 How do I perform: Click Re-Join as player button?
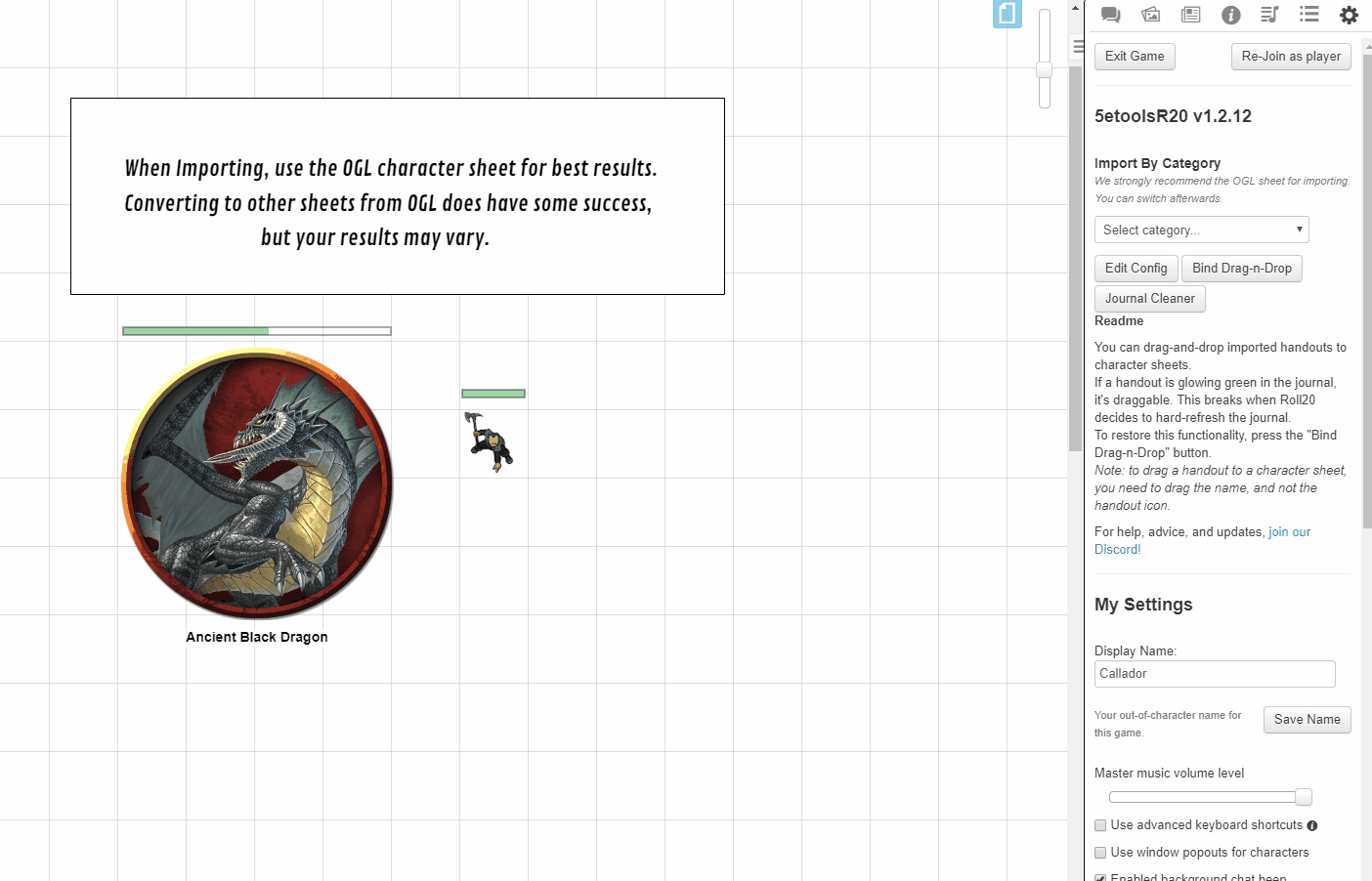tap(1291, 57)
